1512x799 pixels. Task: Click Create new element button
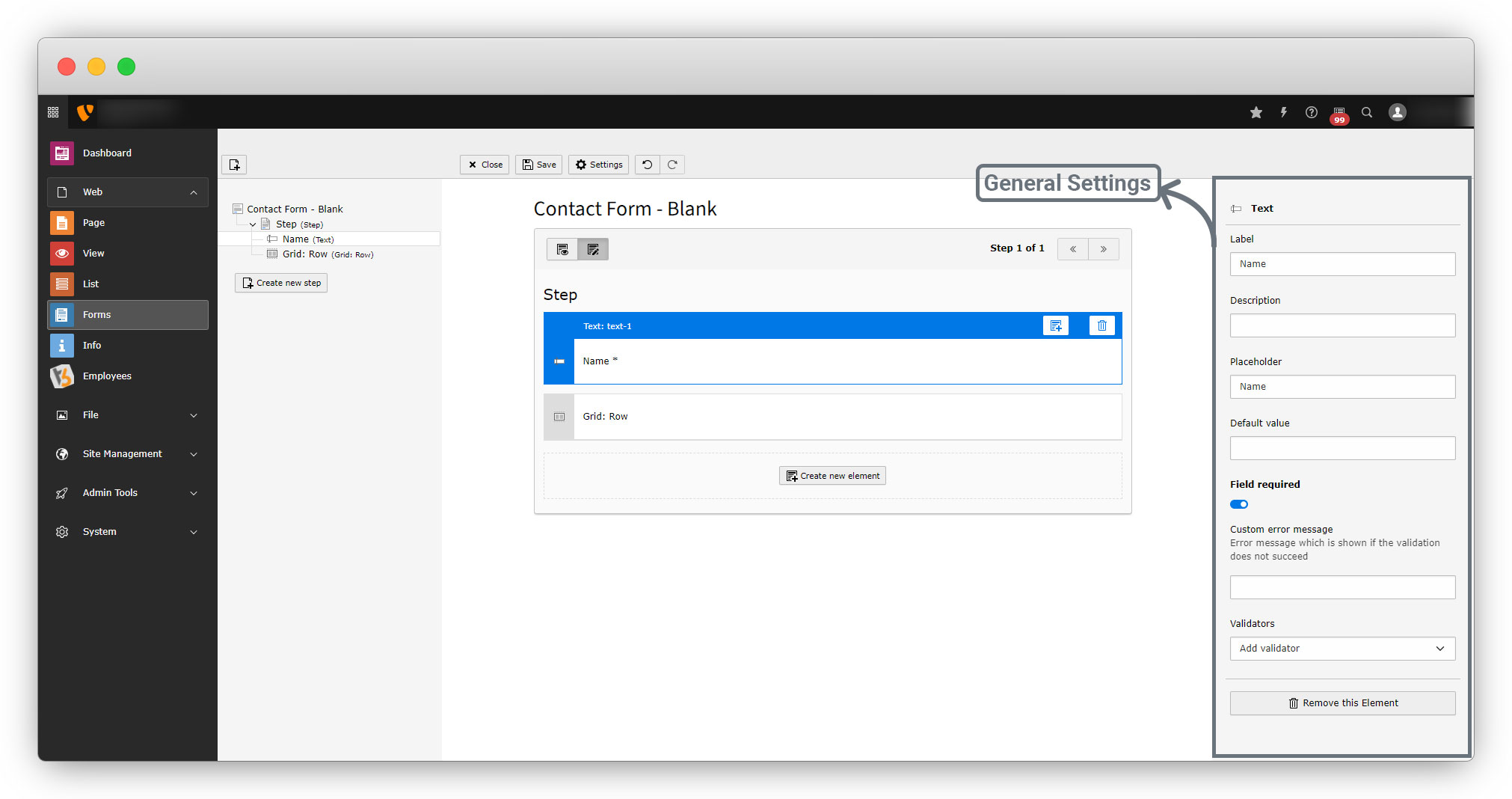point(832,476)
